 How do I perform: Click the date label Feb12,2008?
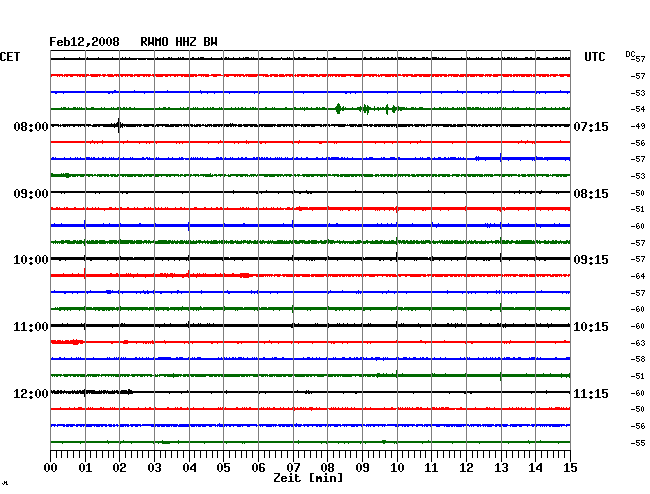(84, 42)
